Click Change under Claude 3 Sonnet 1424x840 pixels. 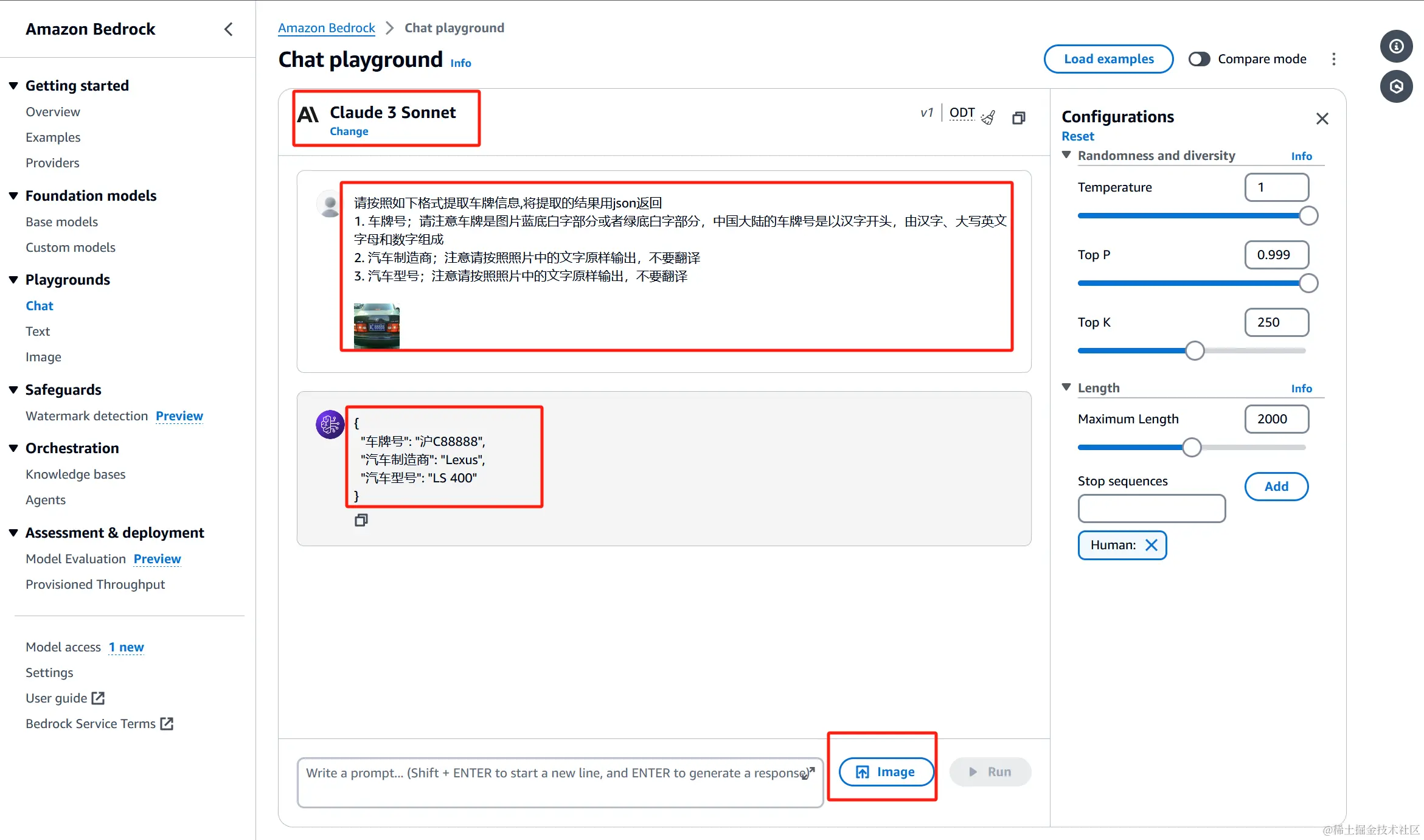click(349, 131)
